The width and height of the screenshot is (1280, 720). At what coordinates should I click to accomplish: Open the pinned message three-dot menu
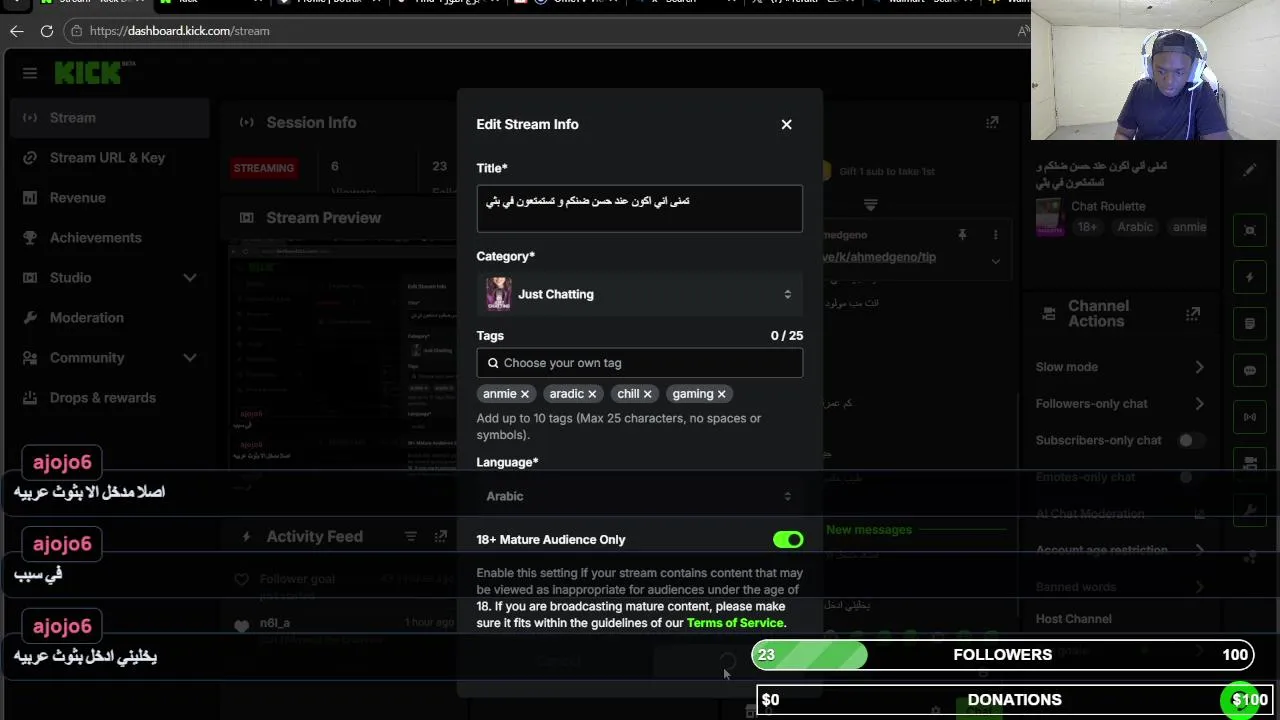pyautogui.click(x=995, y=234)
